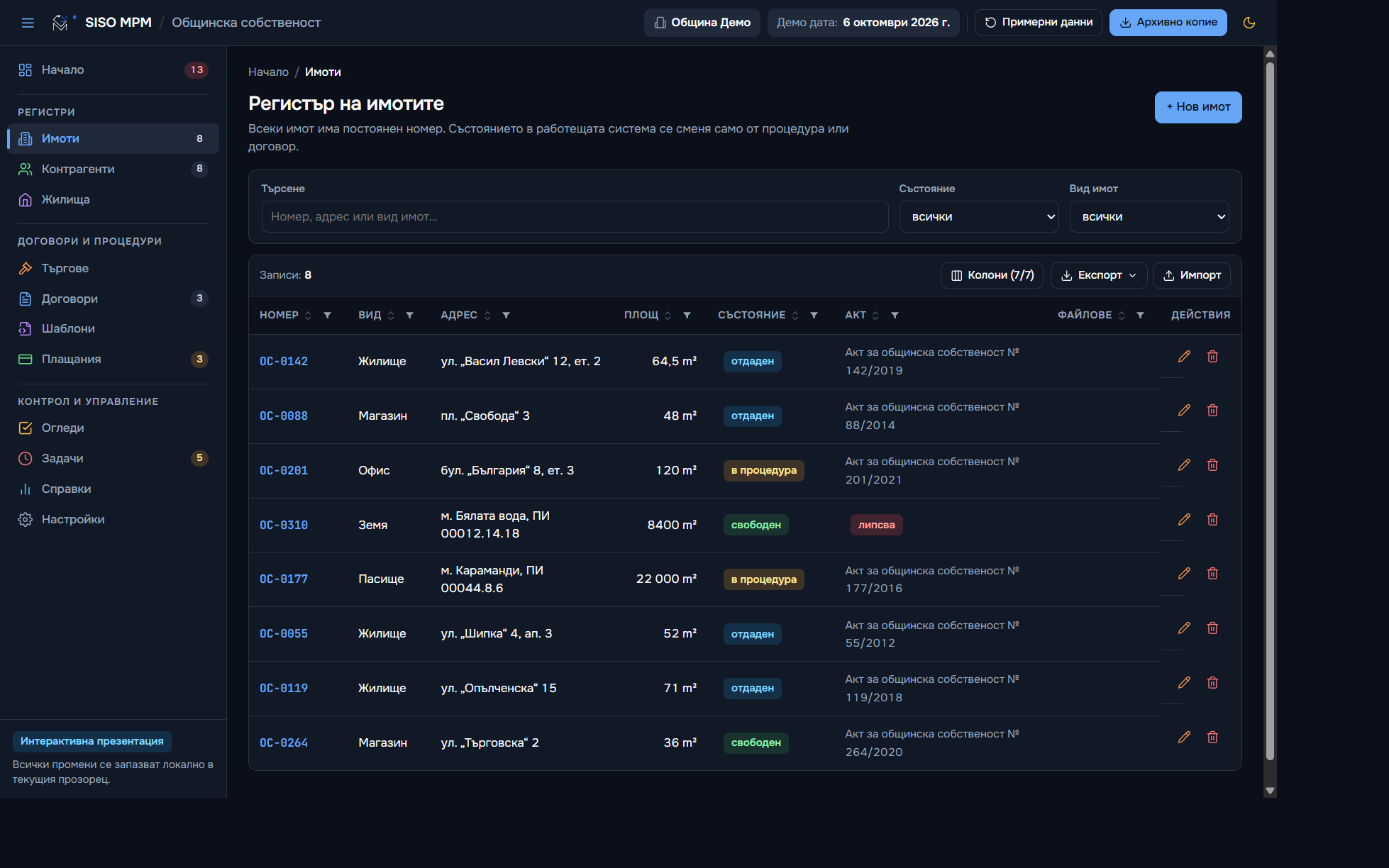Filter the СЪСТОЯНИЕ column using funnel icon
Image resolution: width=1389 pixels, height=868 pixels.
click(x=814, y=315)
